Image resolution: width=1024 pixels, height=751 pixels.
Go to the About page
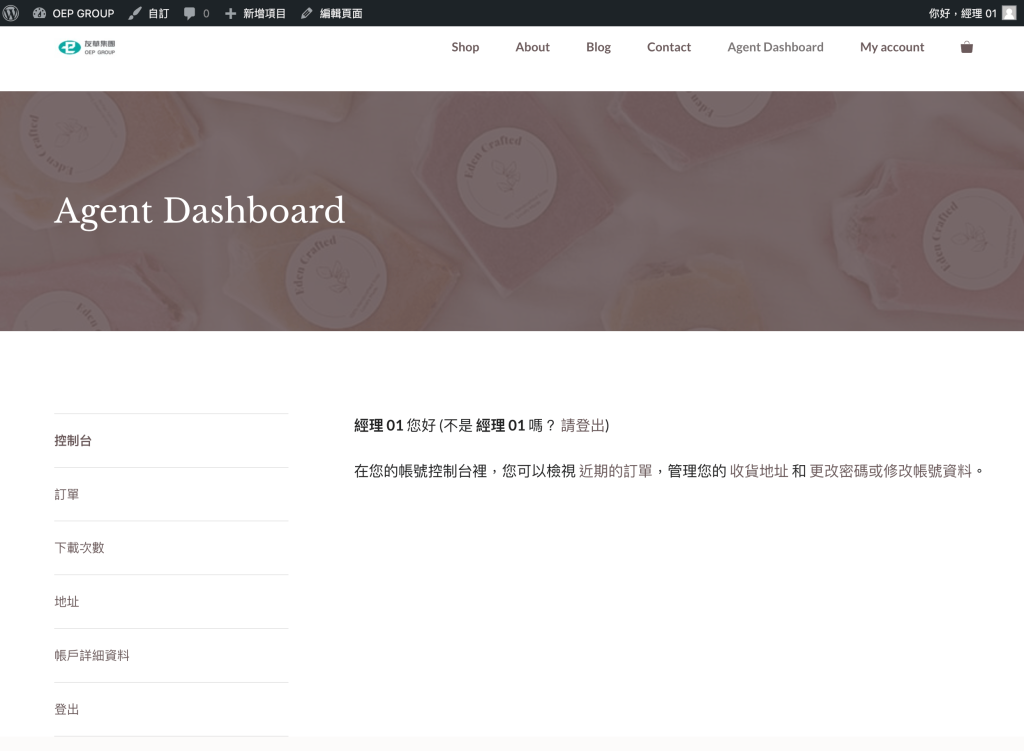(x=532, y=47)
